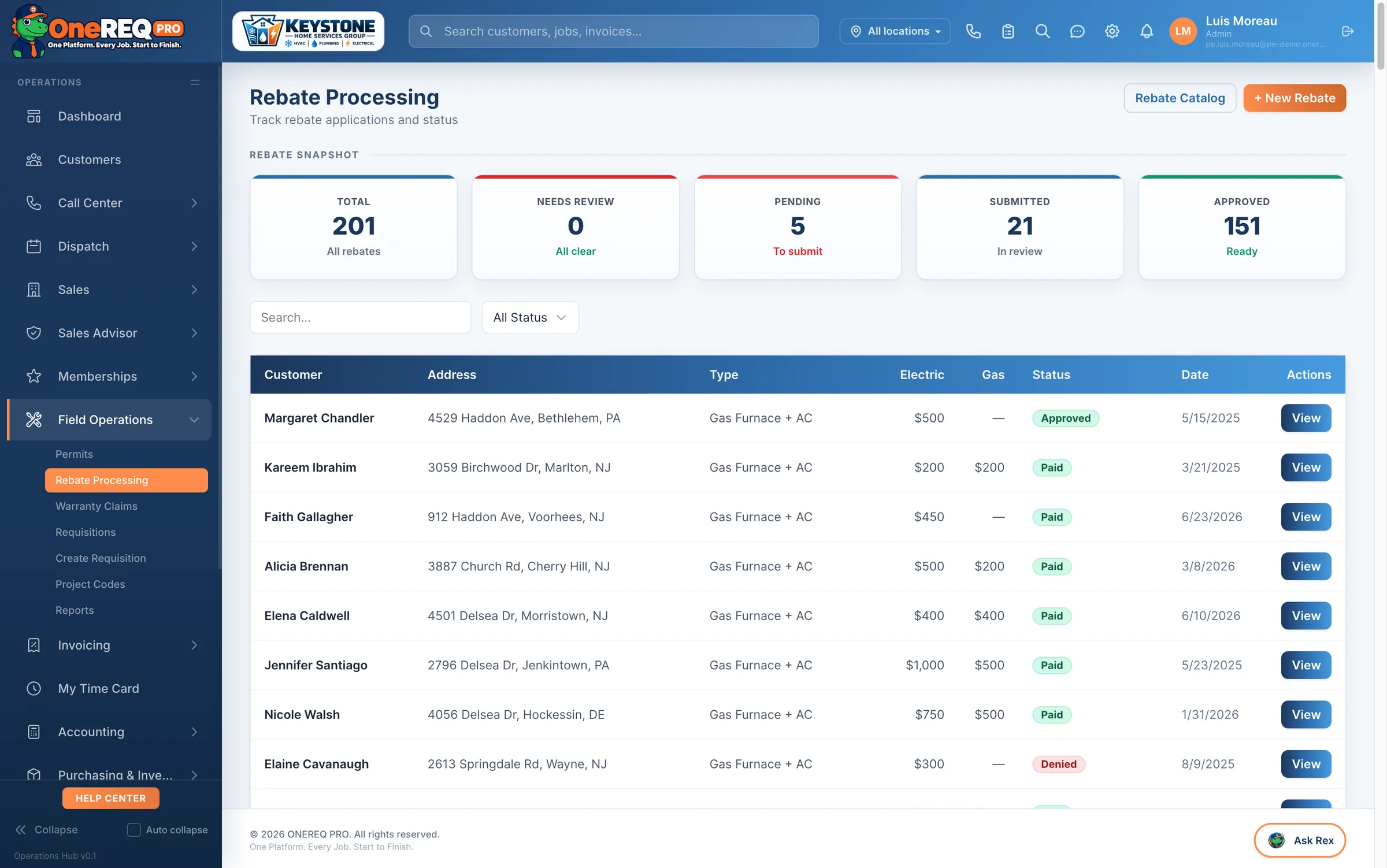Click the Sales building icon
The width and height of the screenshot is (1387, 868).
pos(34,290)
